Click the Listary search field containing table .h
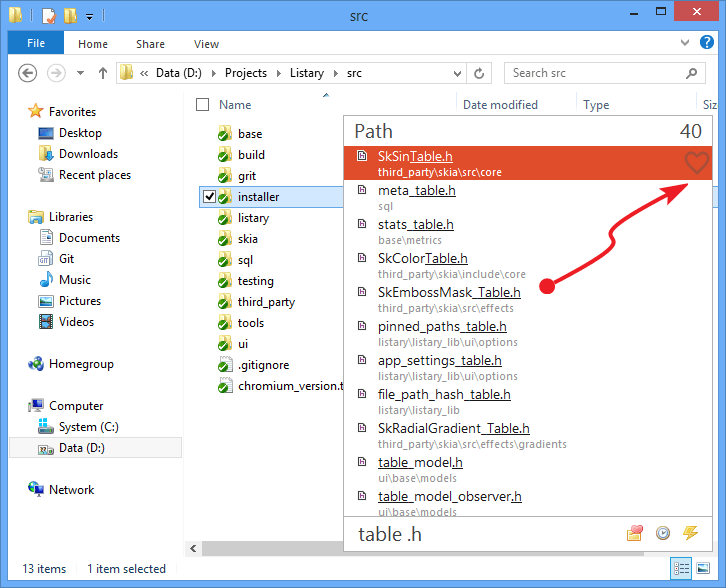 click(480, 534)
